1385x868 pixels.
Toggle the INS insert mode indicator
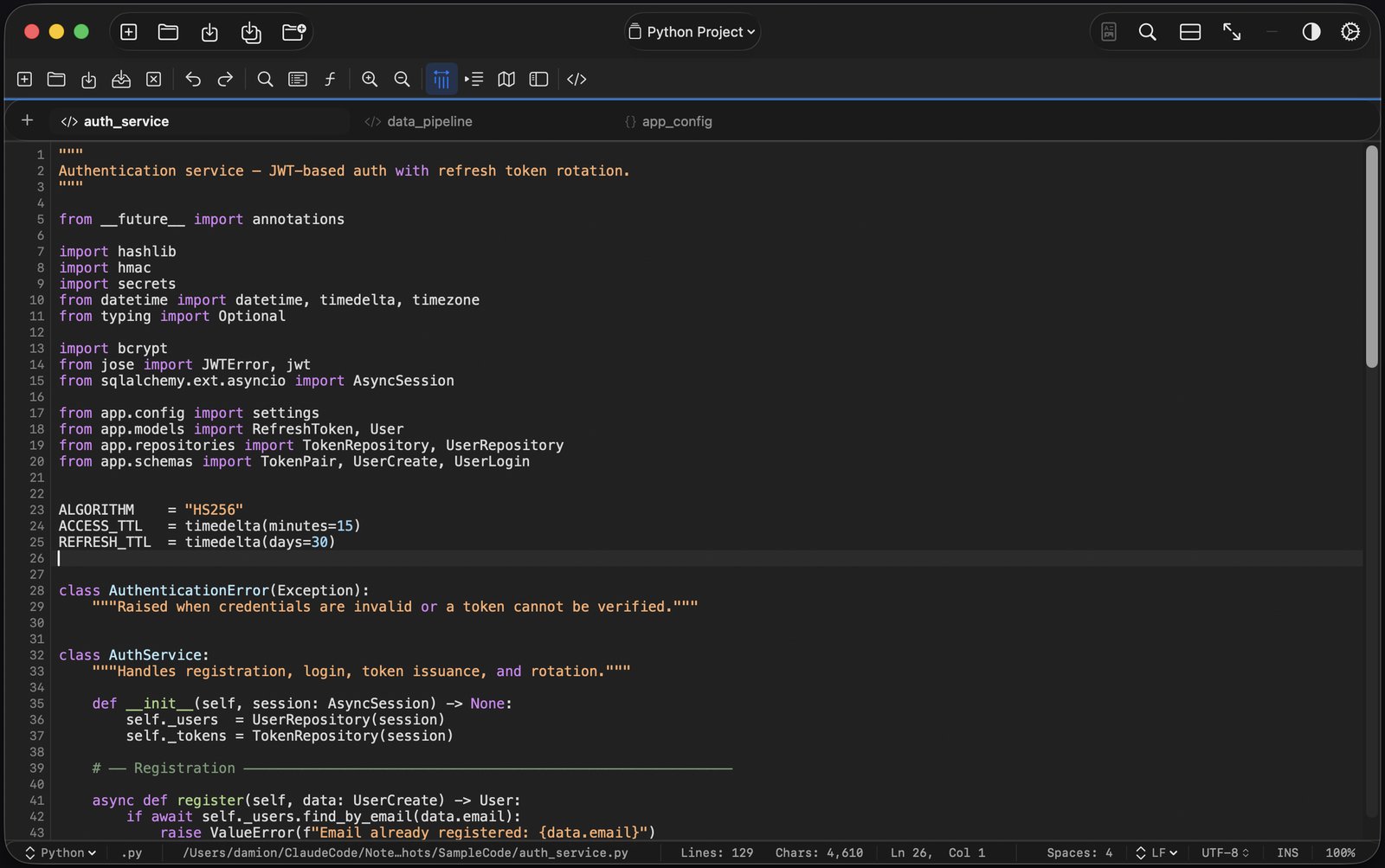pos(1287,852)
